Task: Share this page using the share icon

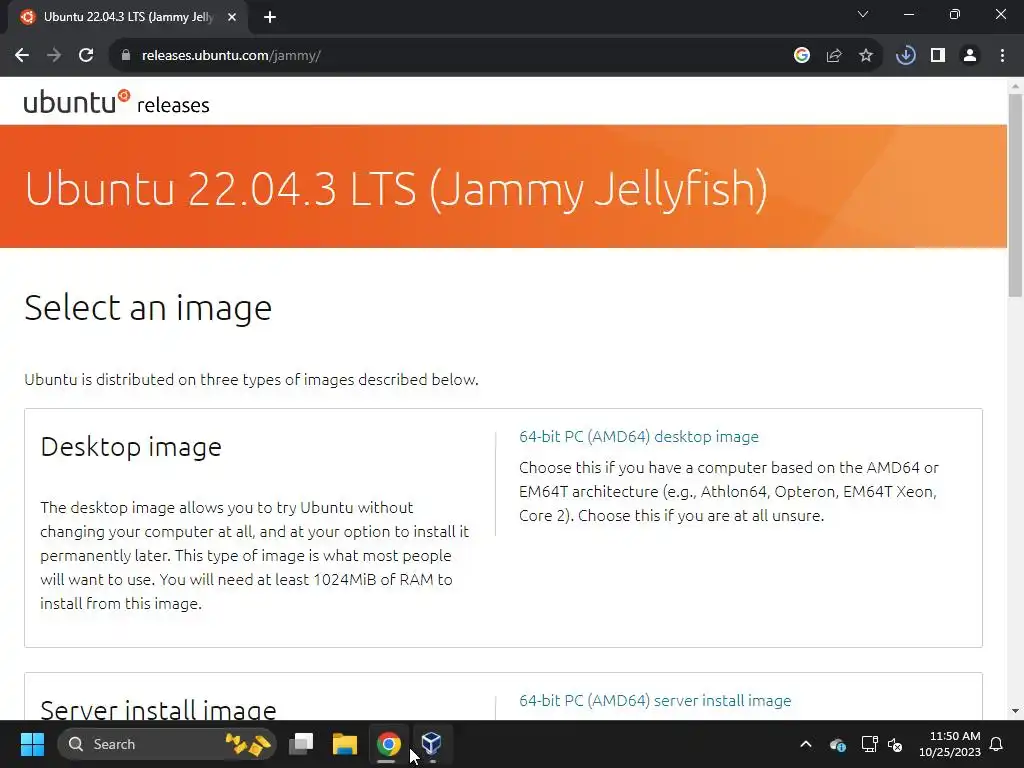Action: 834,56
